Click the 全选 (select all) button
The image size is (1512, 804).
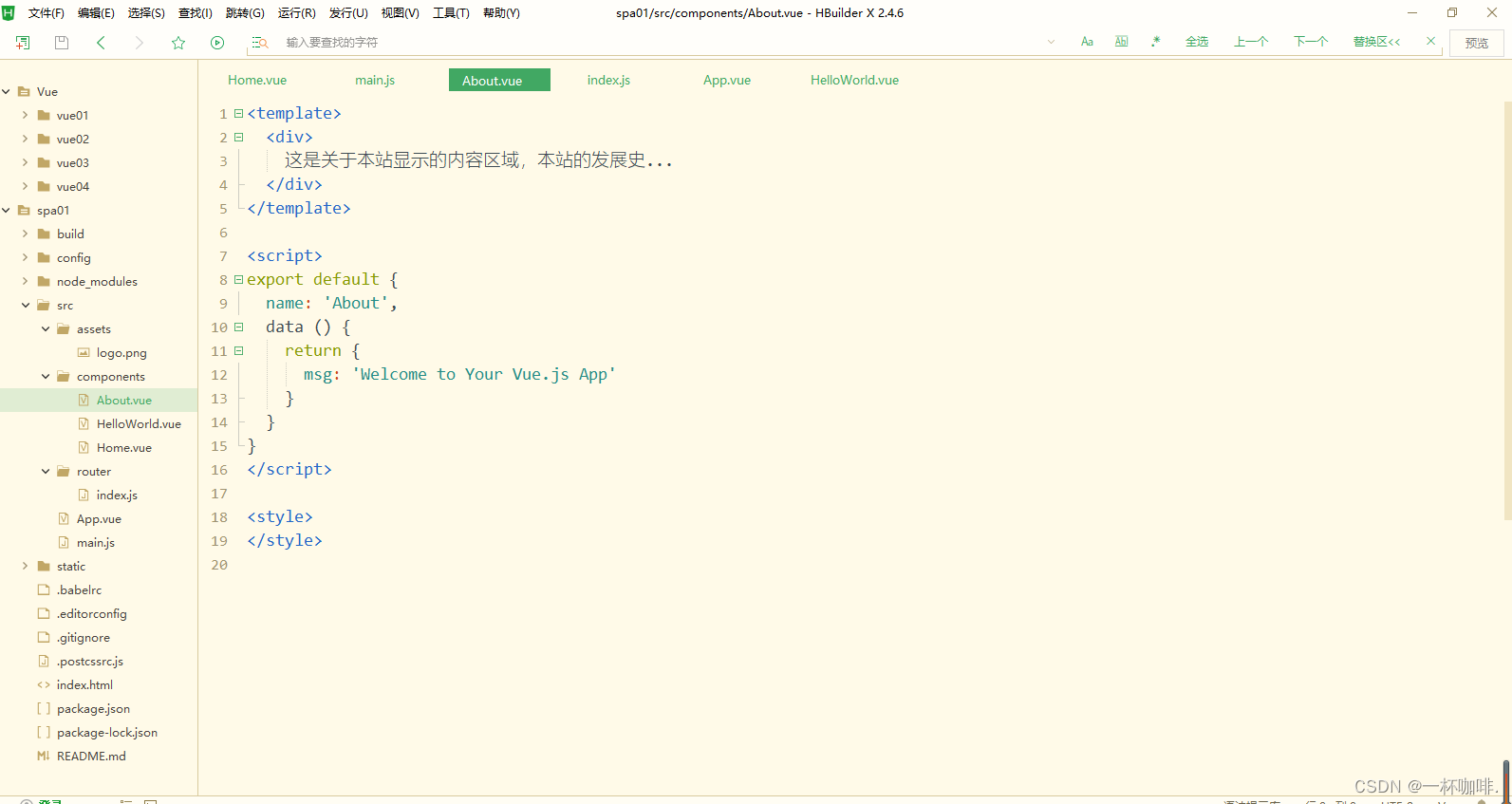(x=1197, y=42)
